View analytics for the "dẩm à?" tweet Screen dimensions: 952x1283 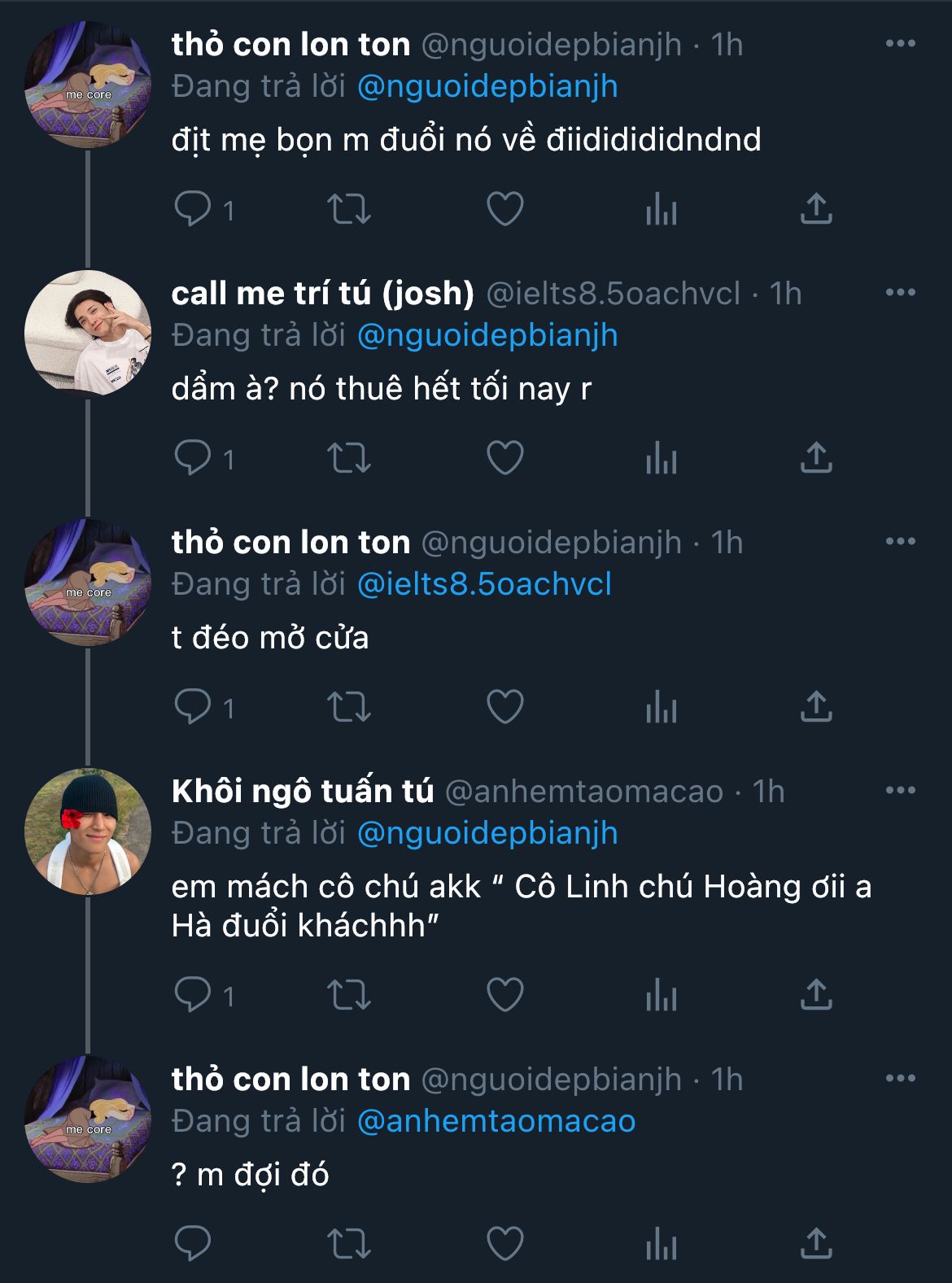[661, 458]
